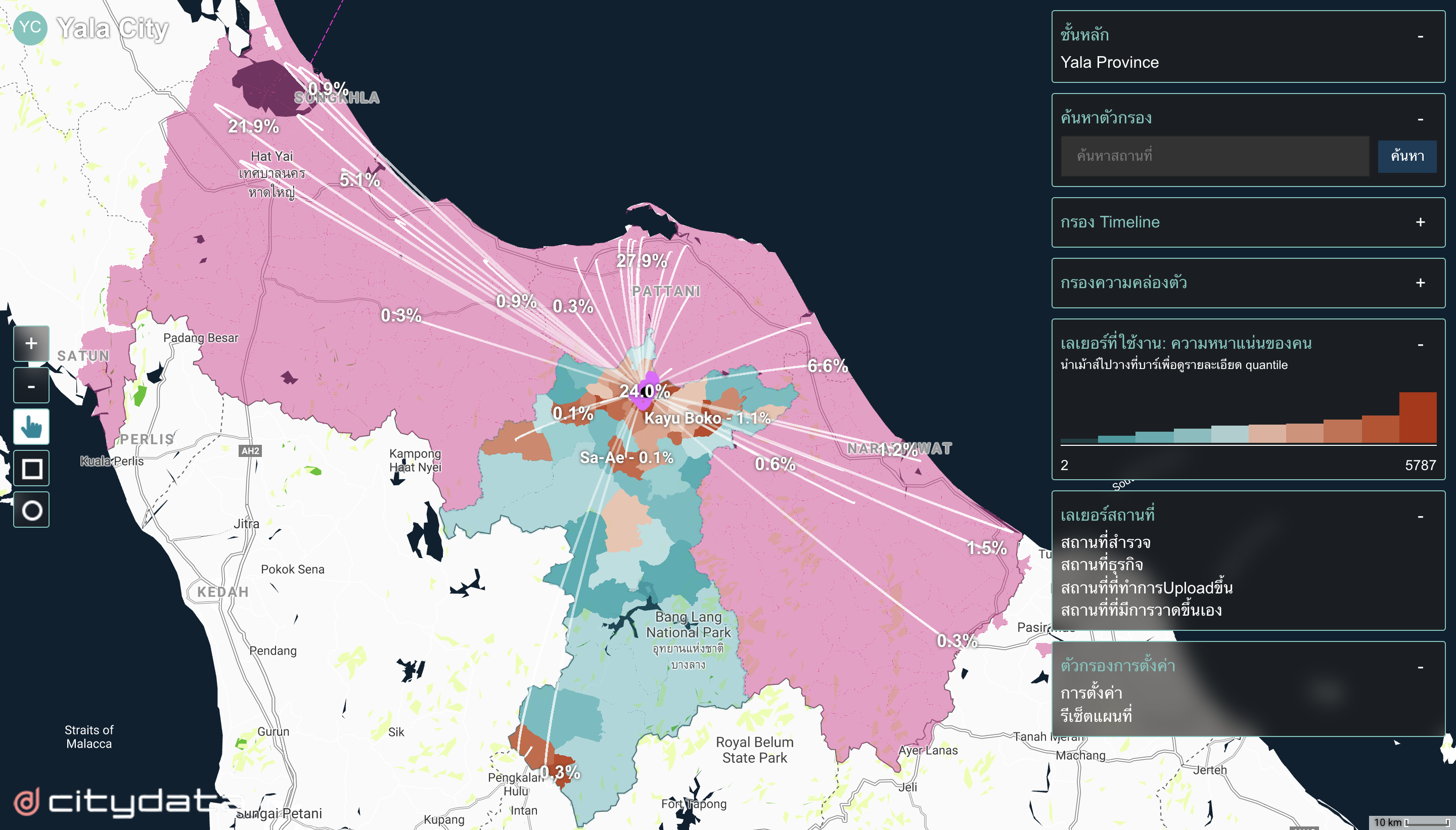This screenshot has width=1456, height=830.
Task: Expand the กรองความคล่องตัว panel
Action: coord(1420,283)
